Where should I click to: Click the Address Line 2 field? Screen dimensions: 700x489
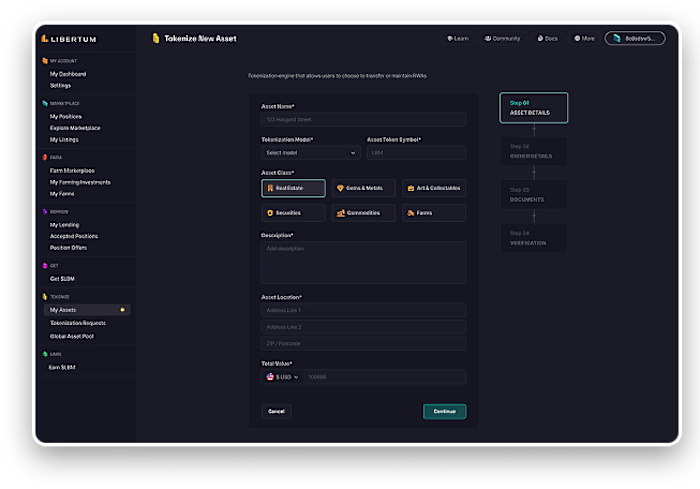[363, 327]
